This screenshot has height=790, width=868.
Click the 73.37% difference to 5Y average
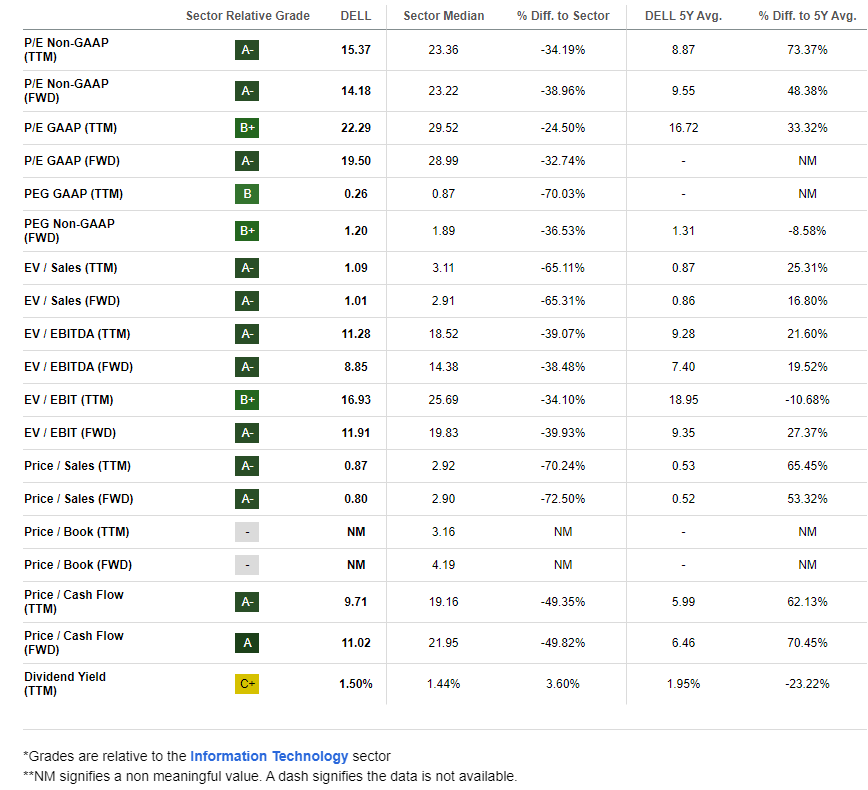pyautogui.click(x=807, y=50)
